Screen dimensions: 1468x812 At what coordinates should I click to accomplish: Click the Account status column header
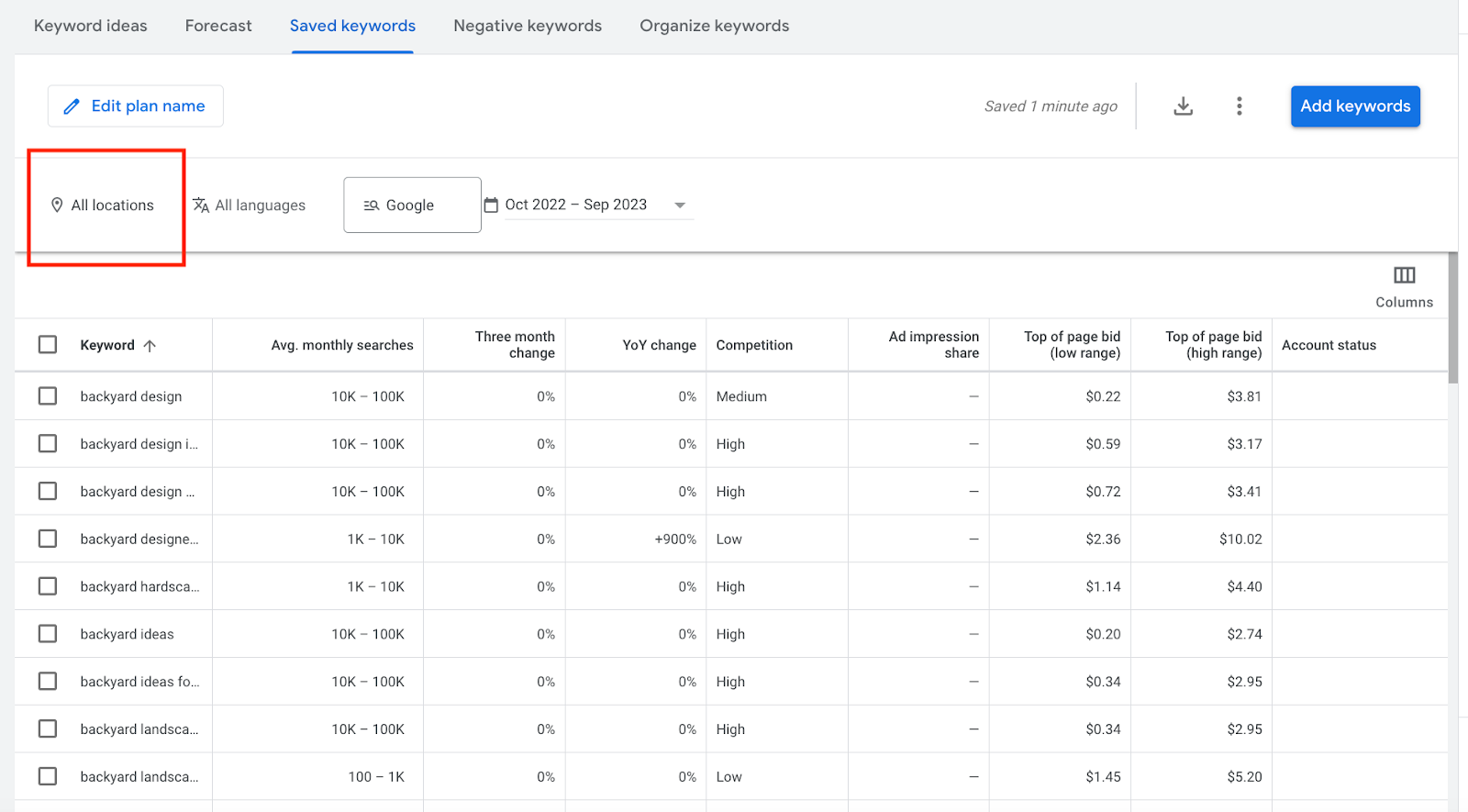pyautogui.click(x=1329, y=346)
